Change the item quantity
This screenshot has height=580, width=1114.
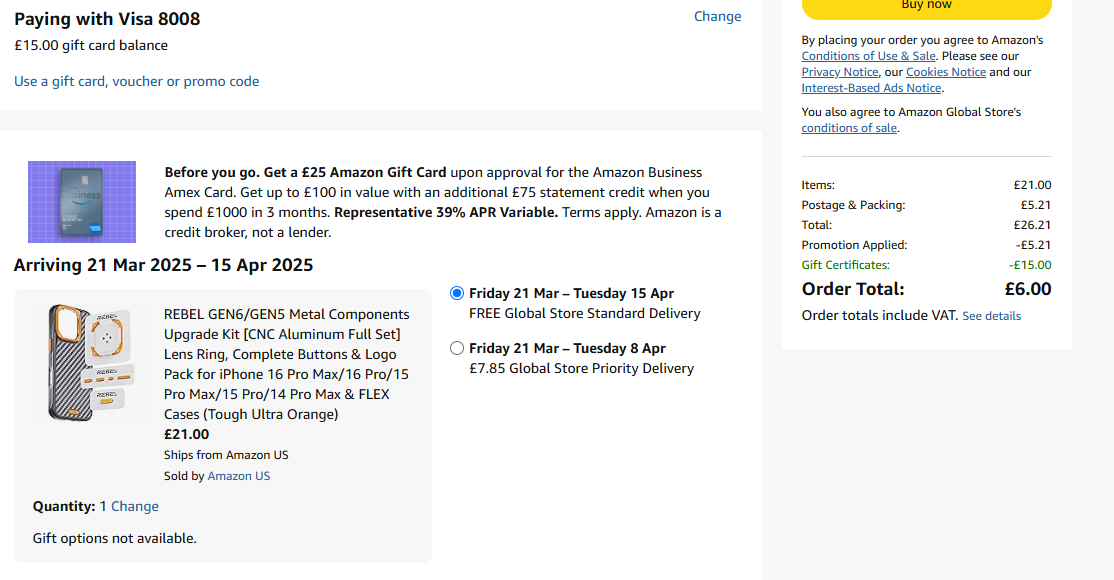134,506
